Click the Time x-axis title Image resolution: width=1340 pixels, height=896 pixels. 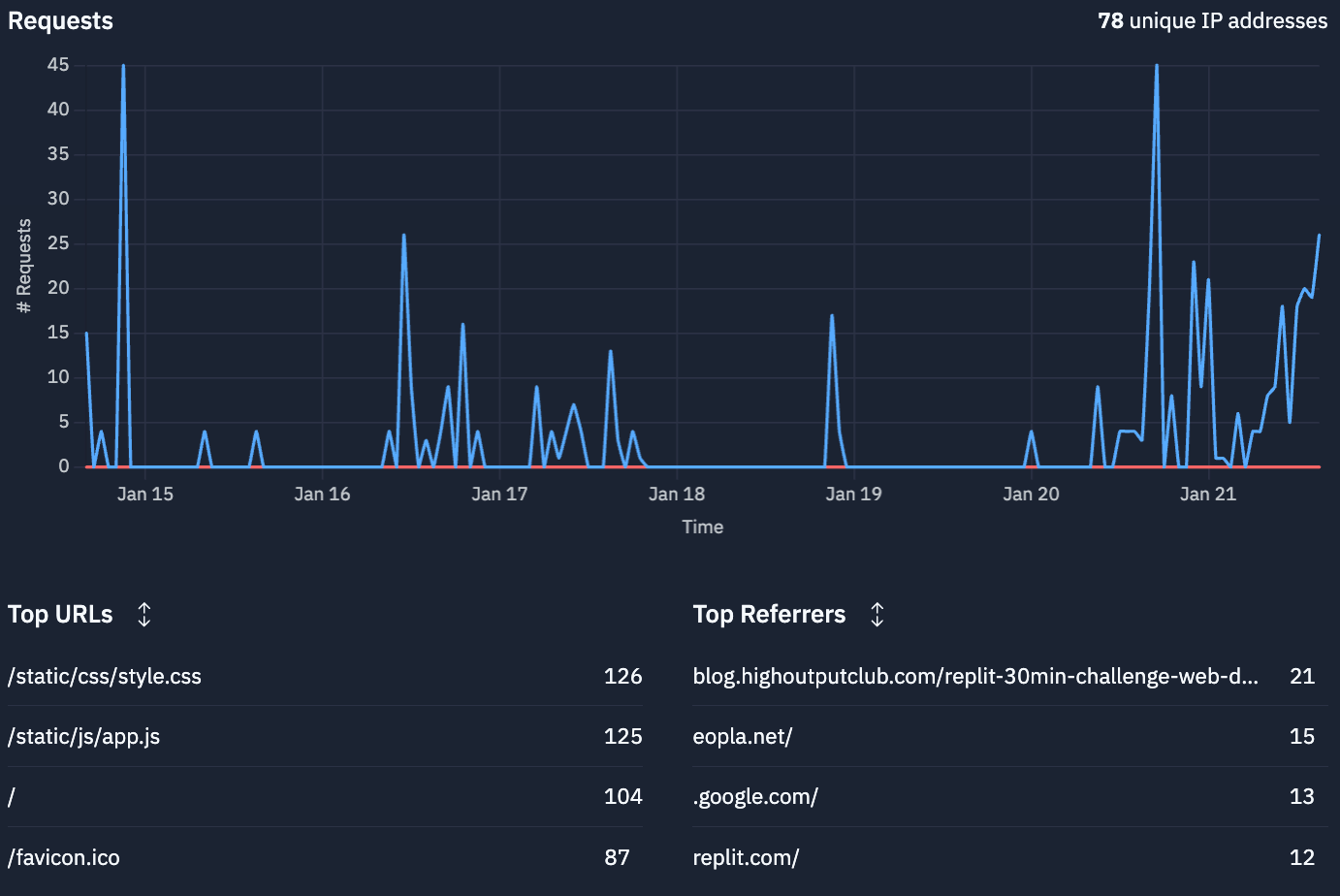[703, 527]
